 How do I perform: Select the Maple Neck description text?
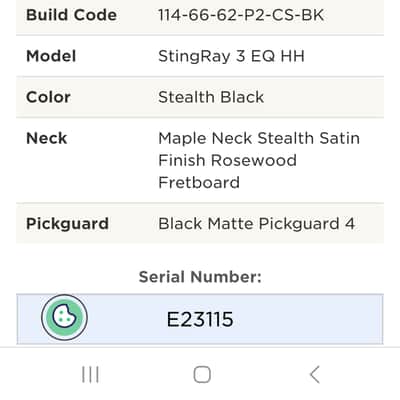click(259, 160)
